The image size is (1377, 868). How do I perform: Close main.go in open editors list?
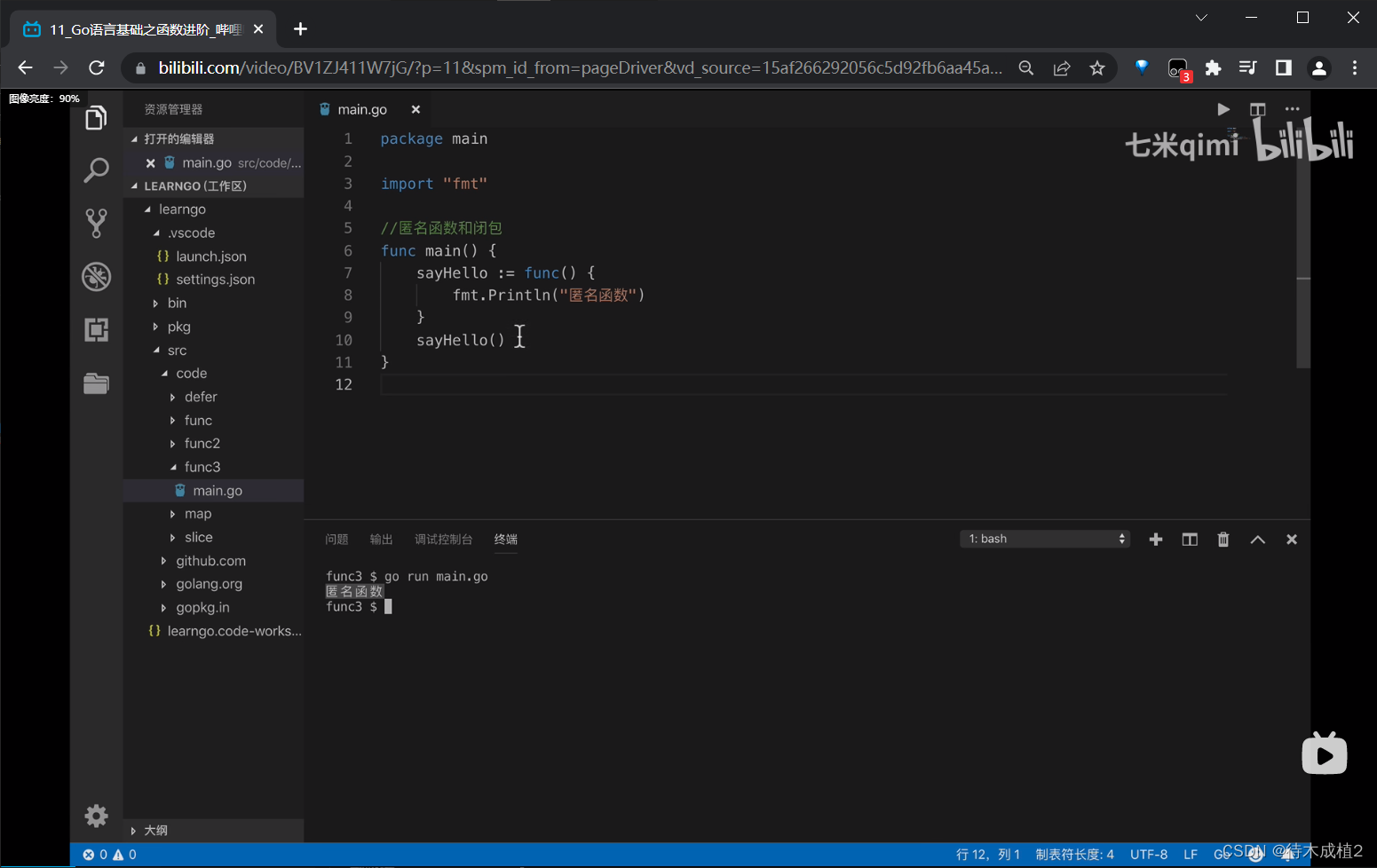click(151, 163)
